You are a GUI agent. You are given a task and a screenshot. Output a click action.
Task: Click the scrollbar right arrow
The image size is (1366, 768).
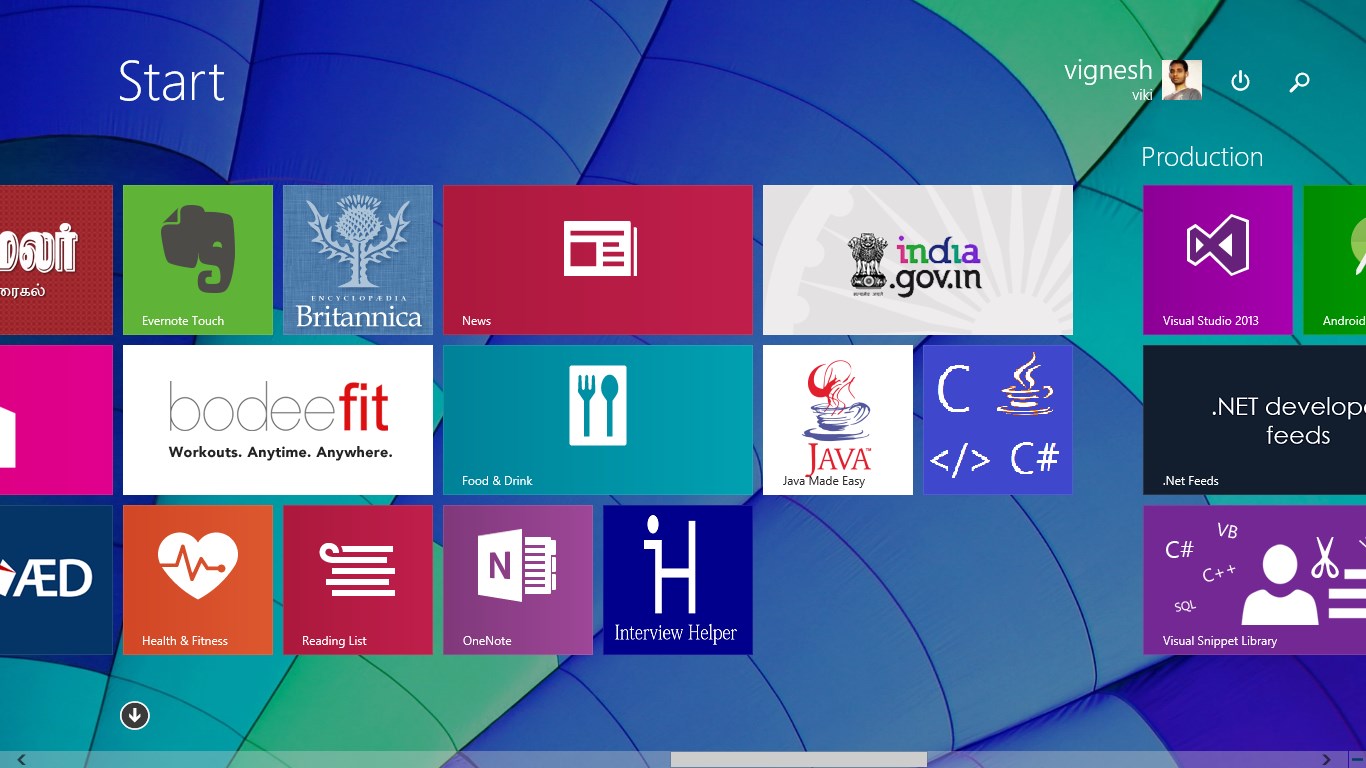(1327, 760)
